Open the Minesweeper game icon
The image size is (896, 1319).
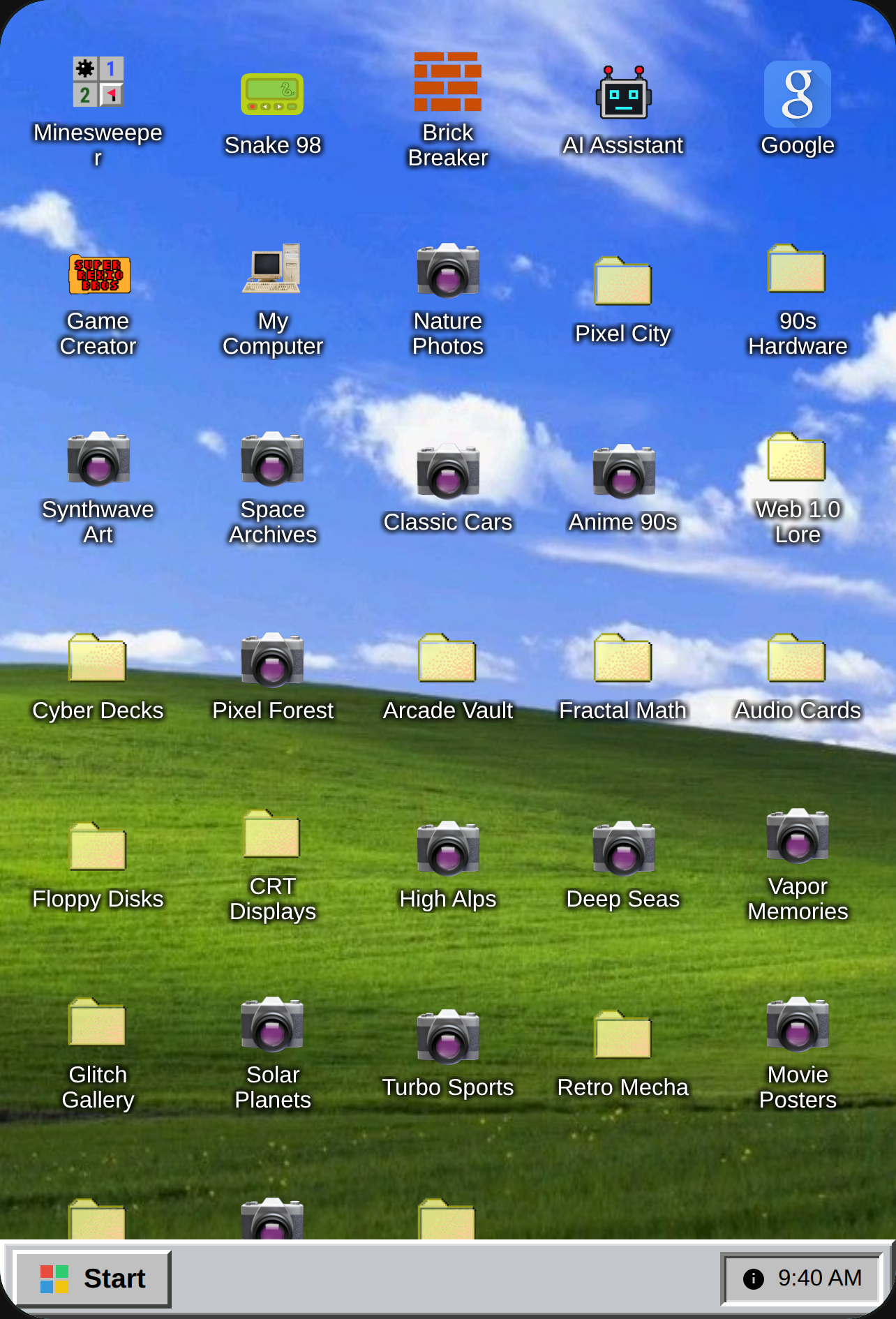pos(98,82)
